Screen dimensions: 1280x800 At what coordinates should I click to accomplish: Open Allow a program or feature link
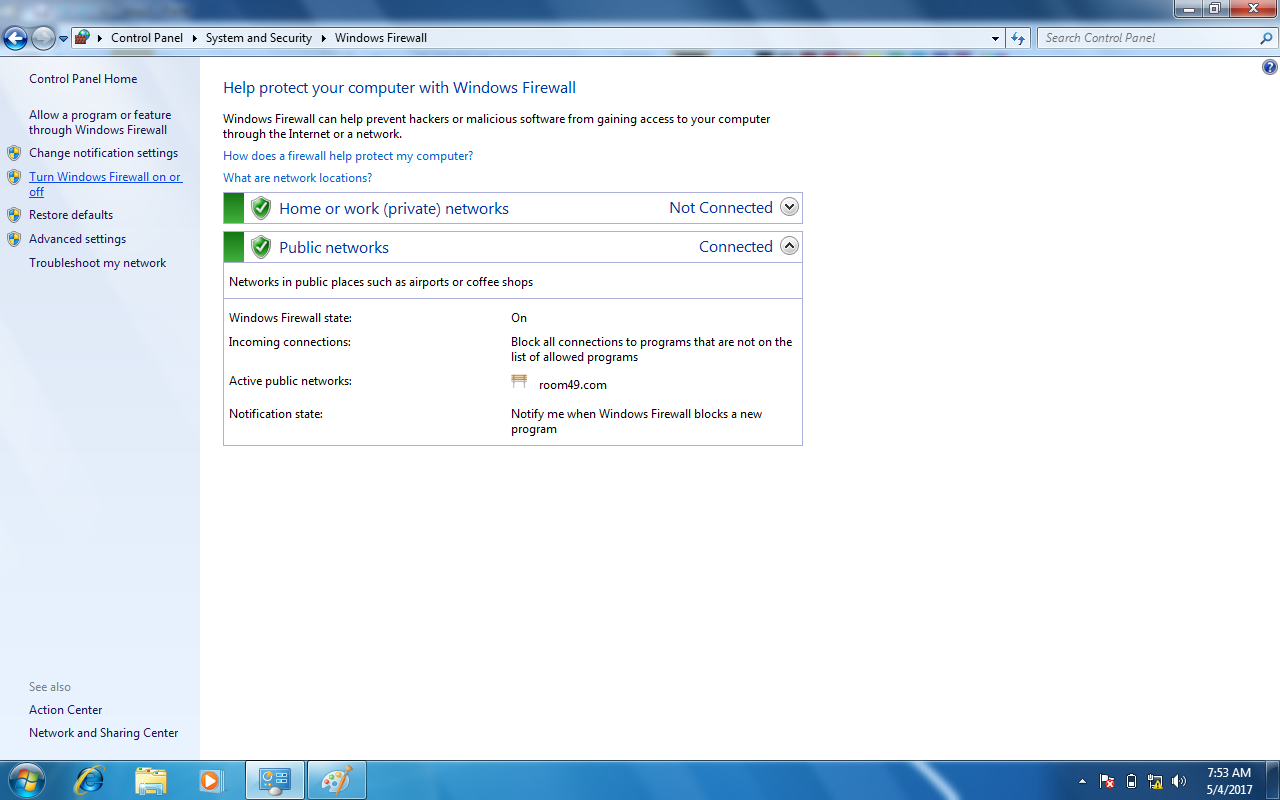[x=100, y=122]
